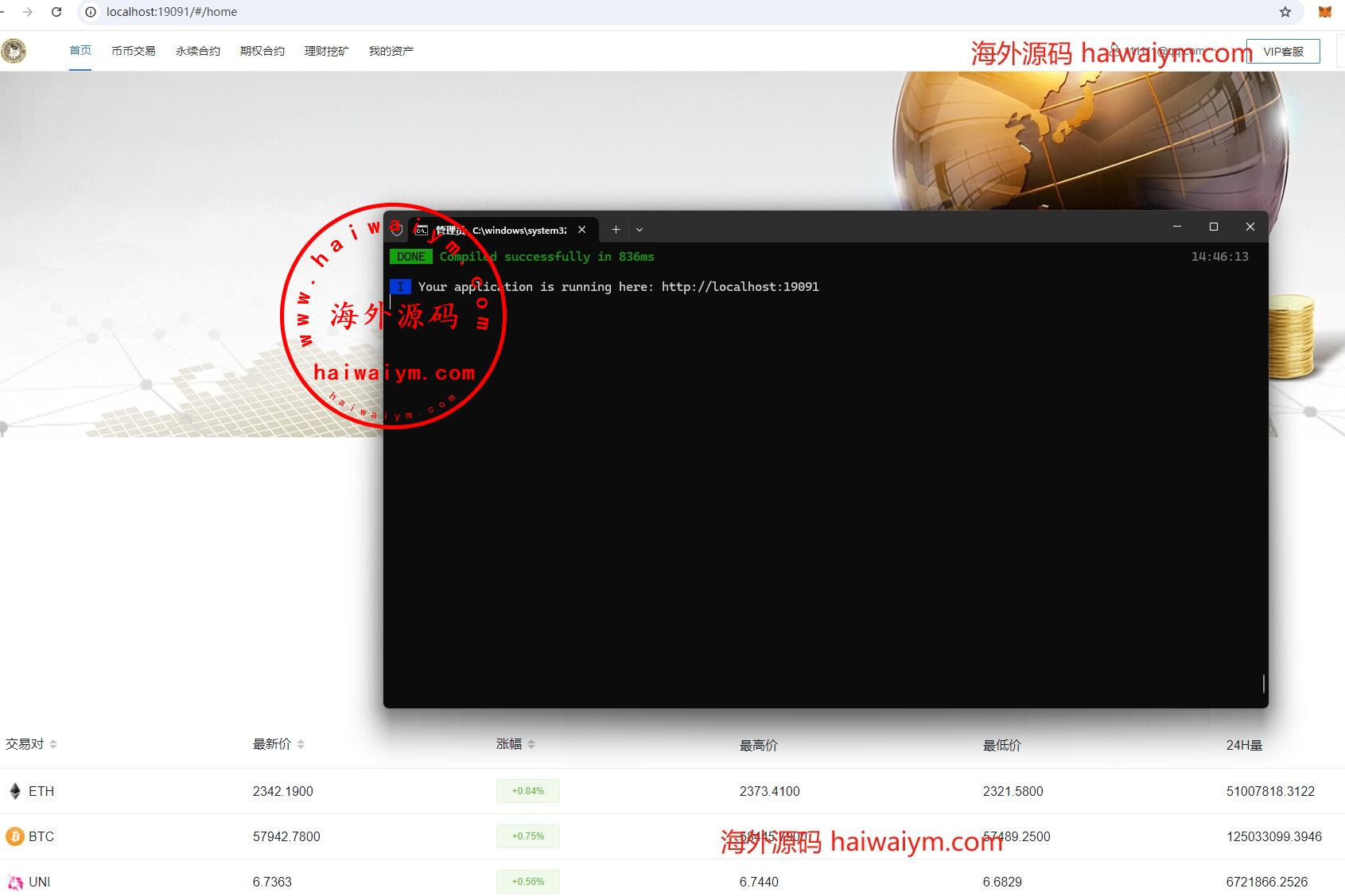Image resolution: width=1345 pixels, height=896 pixels.
Task: Switch to 永续合约 navigation tab
Action: point(198,51)
